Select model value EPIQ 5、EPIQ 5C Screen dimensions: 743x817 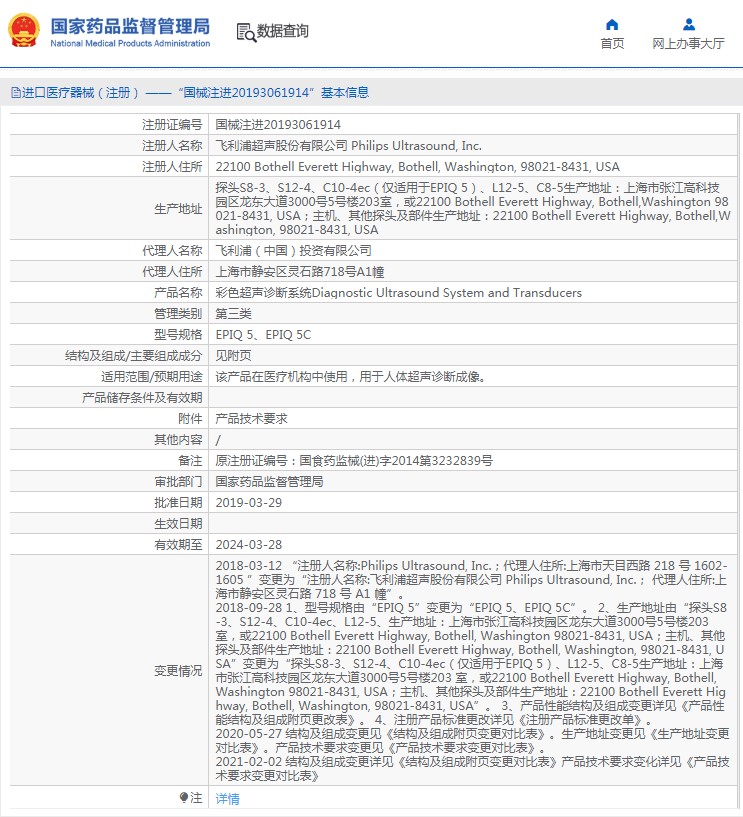point(263,335)
